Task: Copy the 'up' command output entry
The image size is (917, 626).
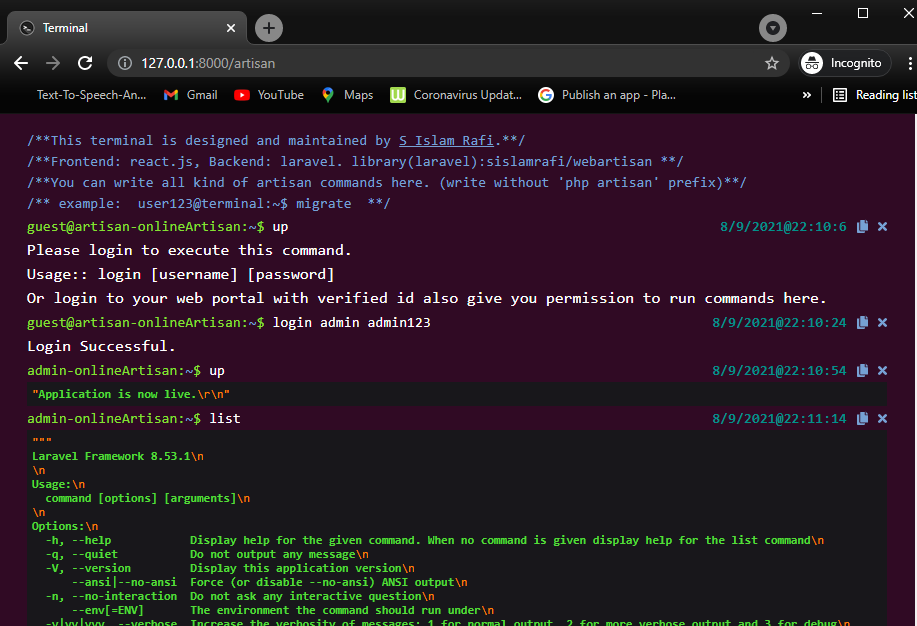Action: click(x=862, y=370)
